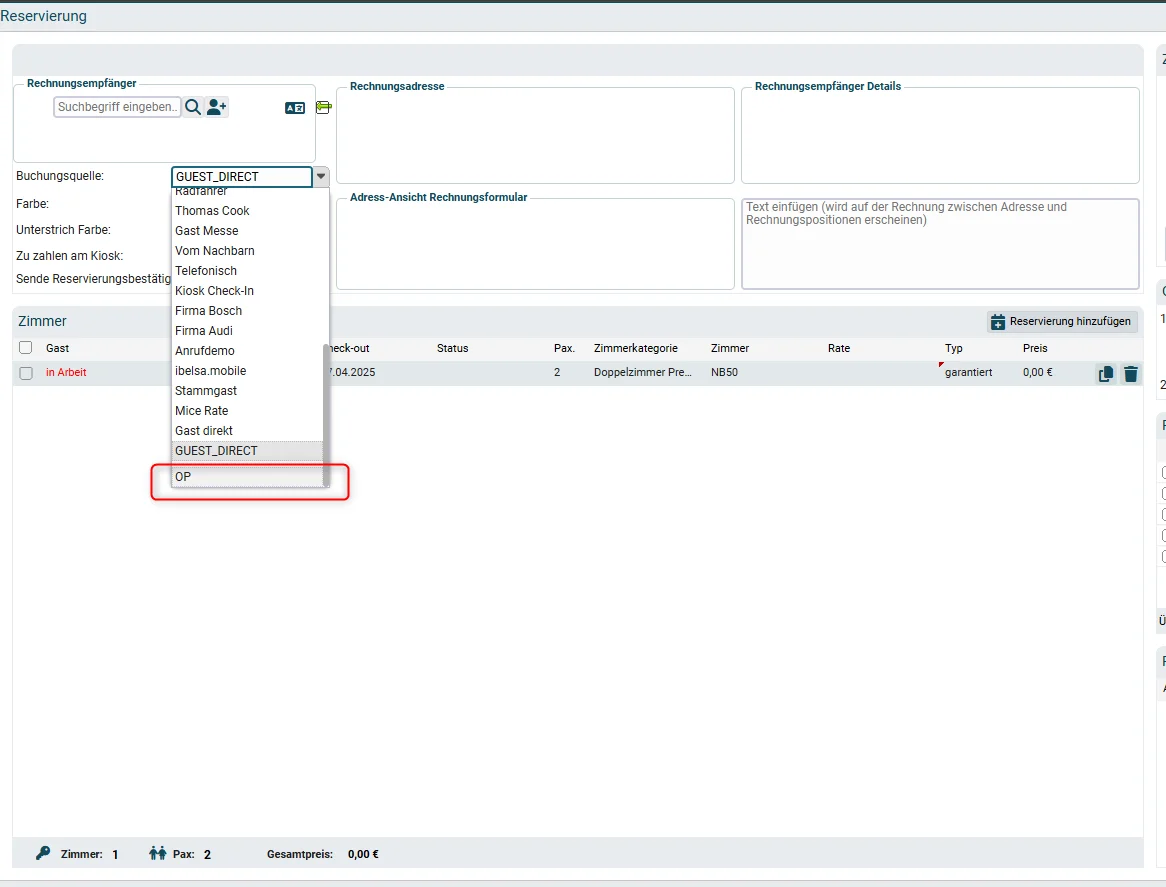1166x887 pixels.
Task: Click the invoice text insert area
Action: [x=940, y=244]
